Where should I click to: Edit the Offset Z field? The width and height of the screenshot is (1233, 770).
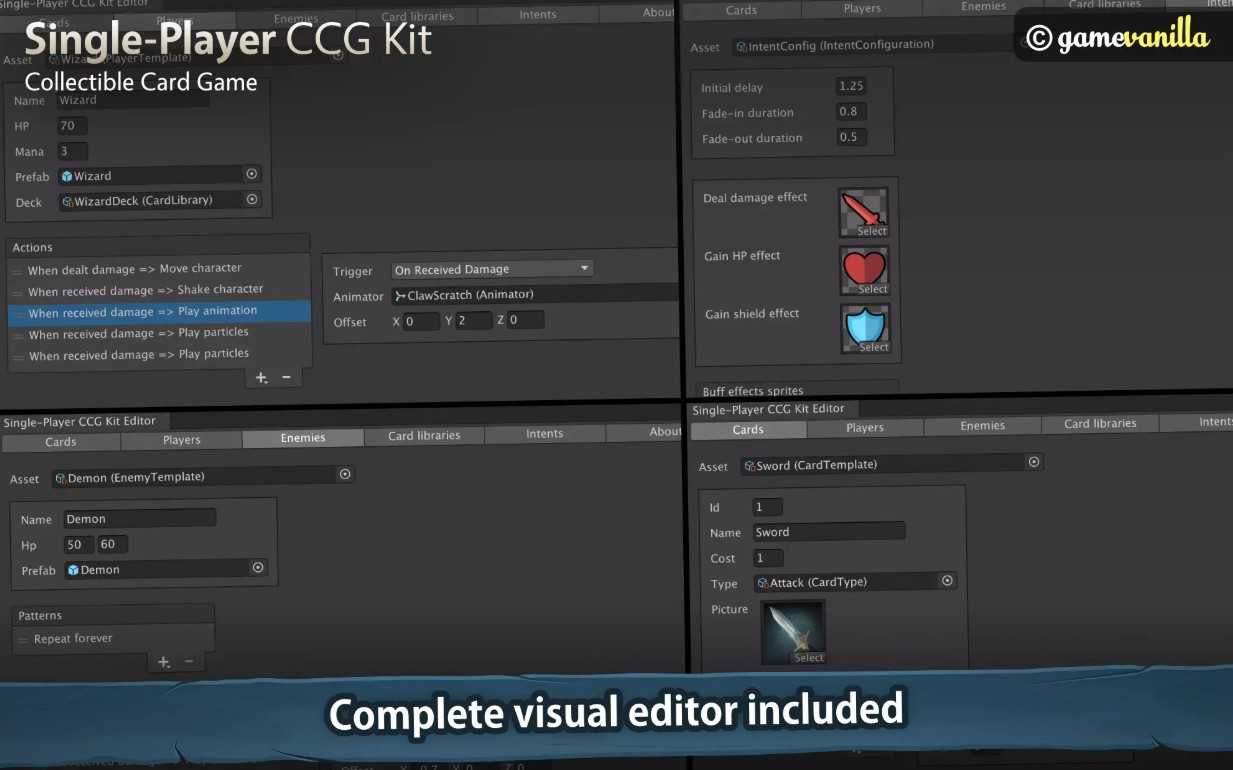tap(526, 320)
